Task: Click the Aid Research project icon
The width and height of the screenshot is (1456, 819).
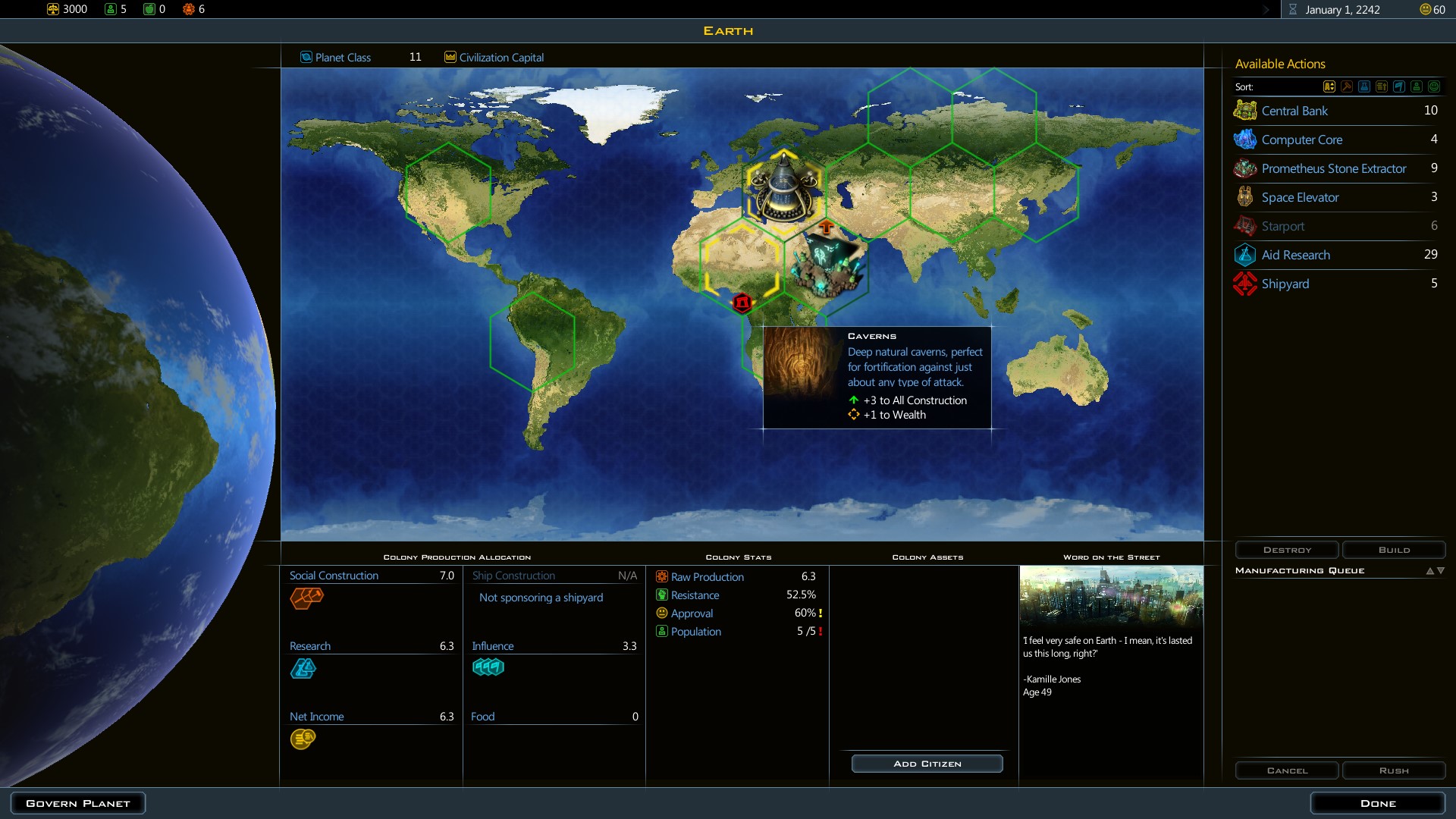Action: [x=1244, y=255]
